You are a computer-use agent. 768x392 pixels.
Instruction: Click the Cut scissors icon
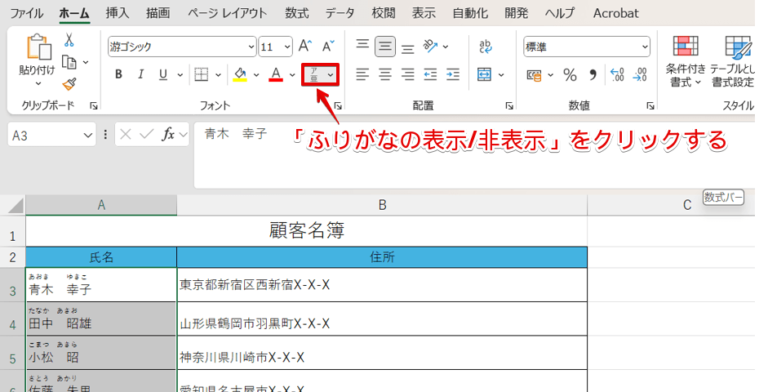pos(69,40)
